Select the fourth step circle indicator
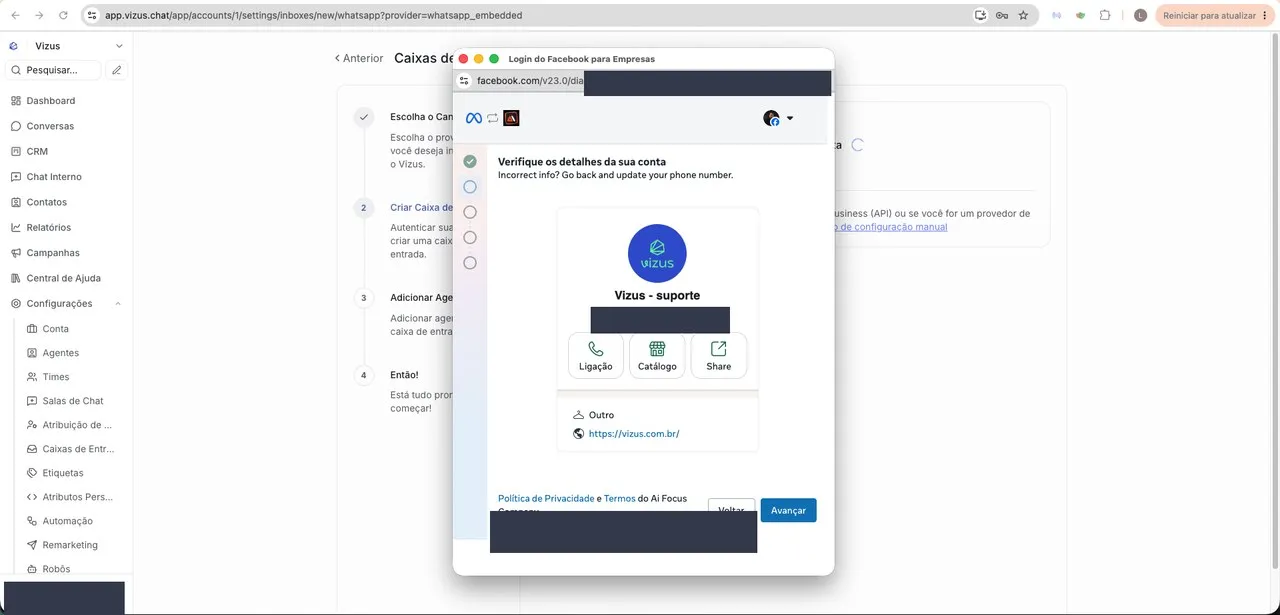 click(x=470, y=237)
